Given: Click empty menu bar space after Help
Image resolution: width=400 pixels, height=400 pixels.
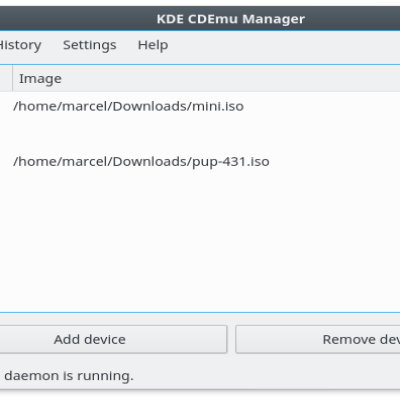Looking at the screenshot, I should (283, 45).
